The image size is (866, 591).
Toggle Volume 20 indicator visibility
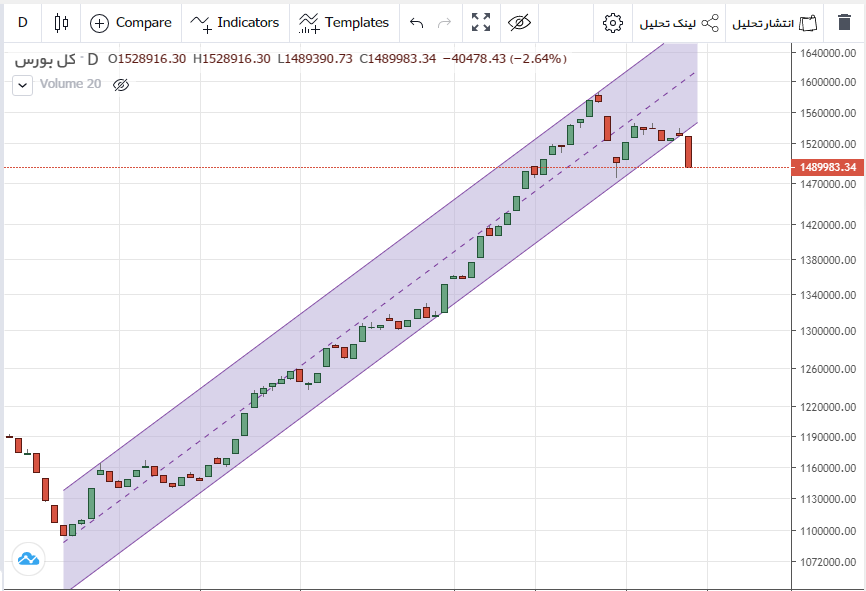[121, 85]
